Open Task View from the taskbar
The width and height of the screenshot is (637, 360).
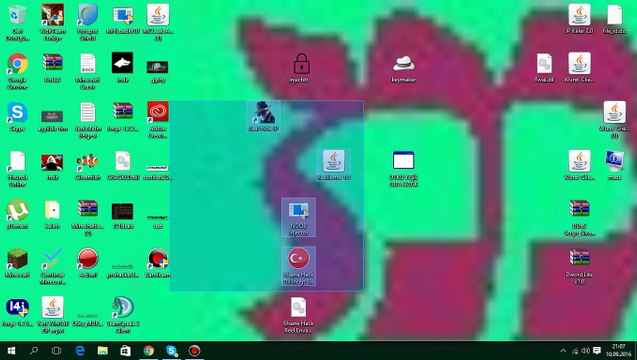click(56, 350)
